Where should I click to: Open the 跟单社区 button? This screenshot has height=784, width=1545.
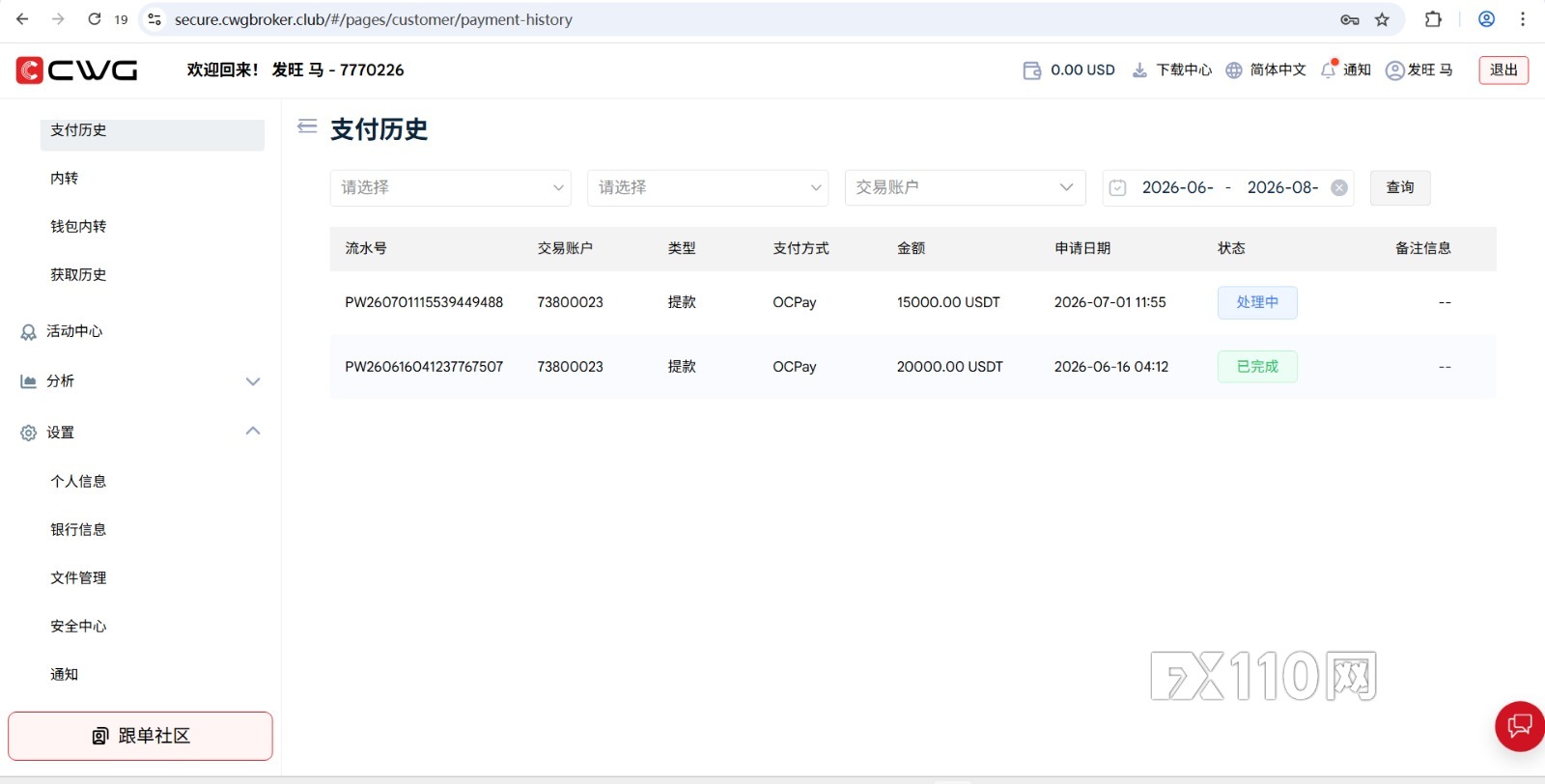(x=140, y=736)
